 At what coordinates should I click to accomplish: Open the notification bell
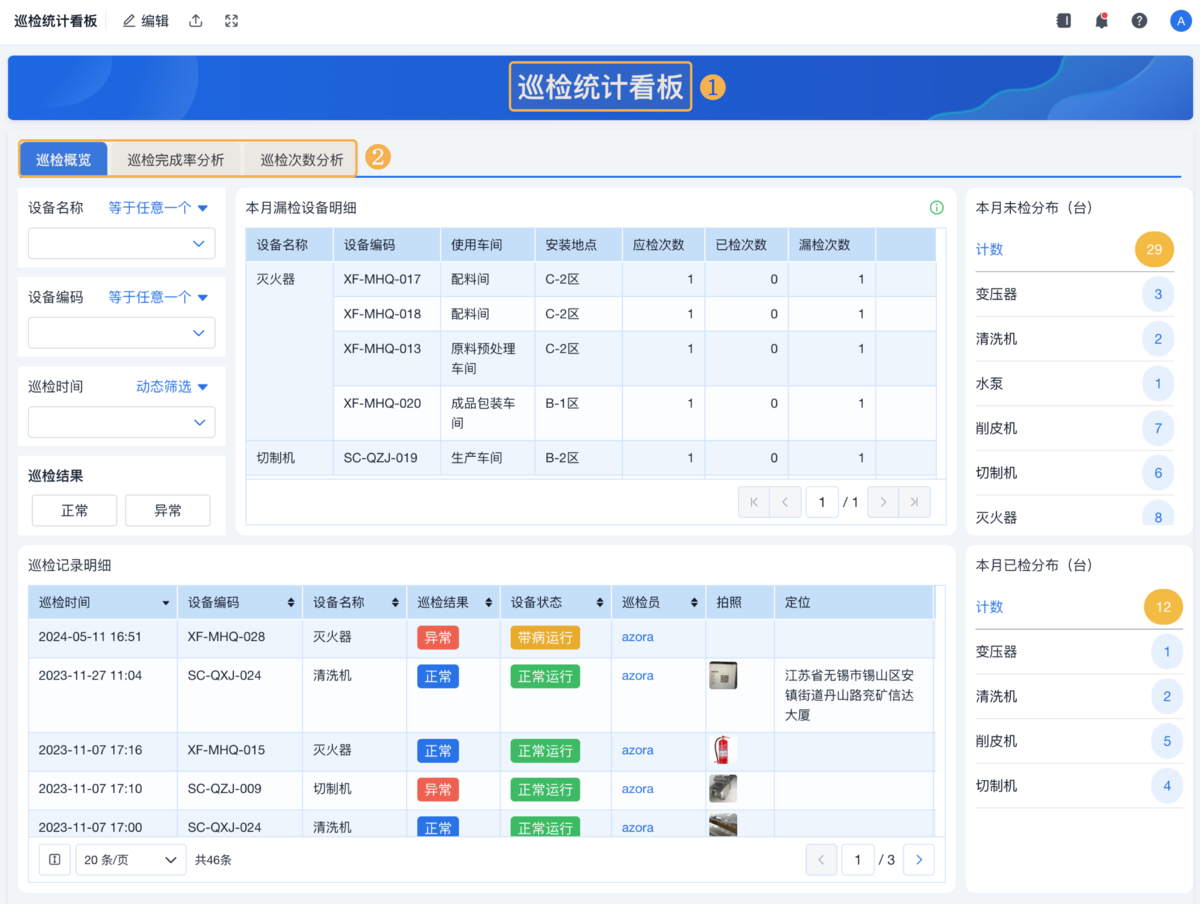(1101, 21)
